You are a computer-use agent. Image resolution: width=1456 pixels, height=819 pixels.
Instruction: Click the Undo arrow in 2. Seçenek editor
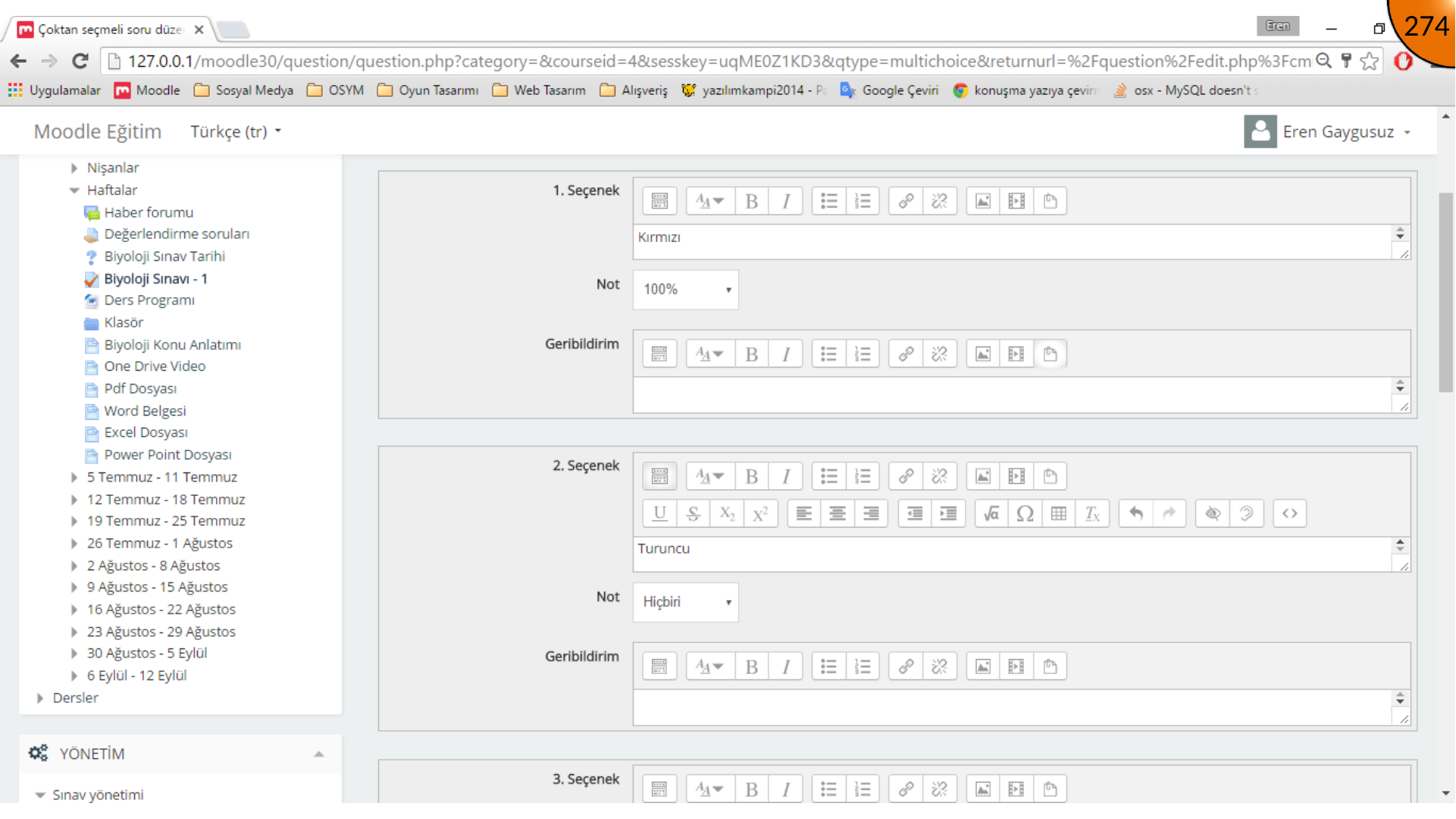(1136, 513)
